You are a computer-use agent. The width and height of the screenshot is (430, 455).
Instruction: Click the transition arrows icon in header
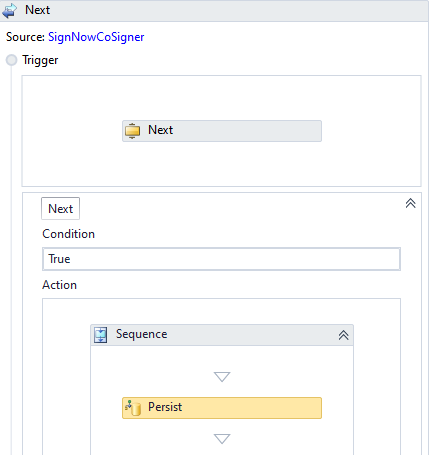tap(9, 10)
